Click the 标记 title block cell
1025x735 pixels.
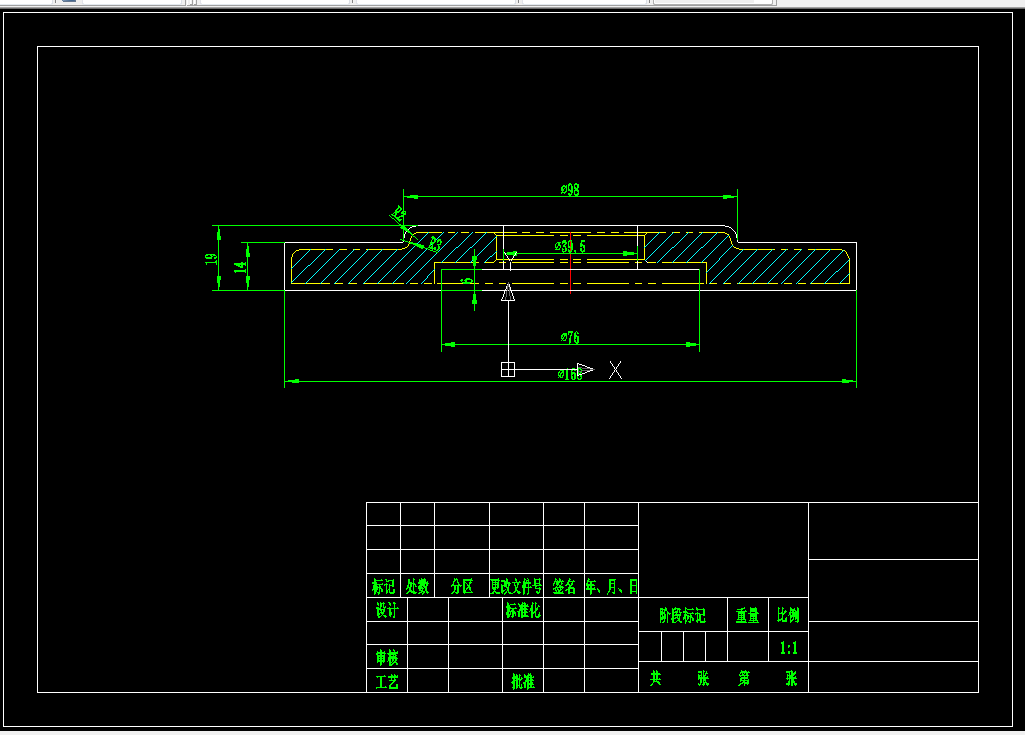pos(384,587)
